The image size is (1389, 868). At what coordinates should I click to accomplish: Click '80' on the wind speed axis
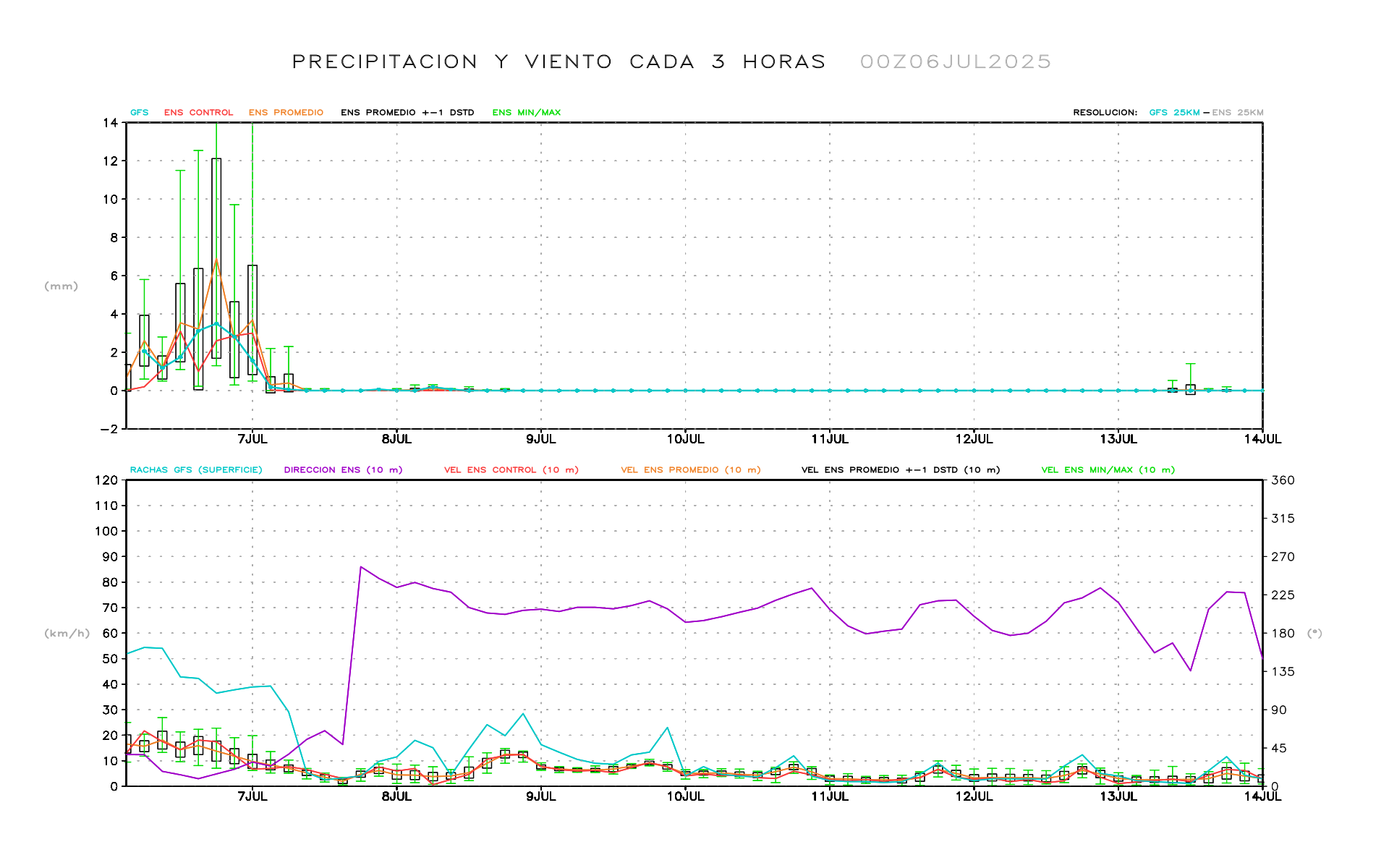pos(110,582)
